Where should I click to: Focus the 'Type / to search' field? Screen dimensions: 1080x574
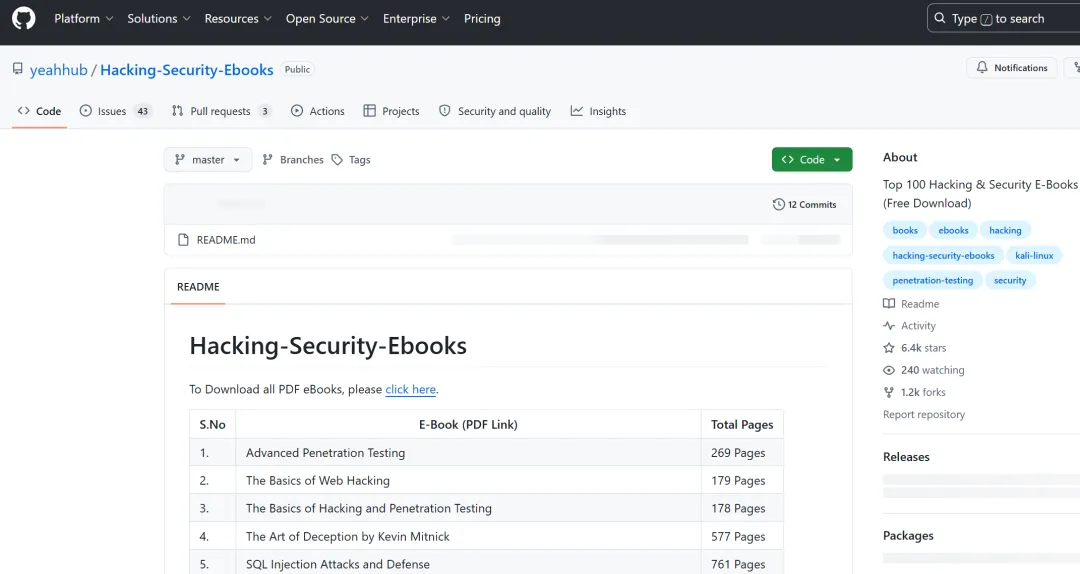1004,19
